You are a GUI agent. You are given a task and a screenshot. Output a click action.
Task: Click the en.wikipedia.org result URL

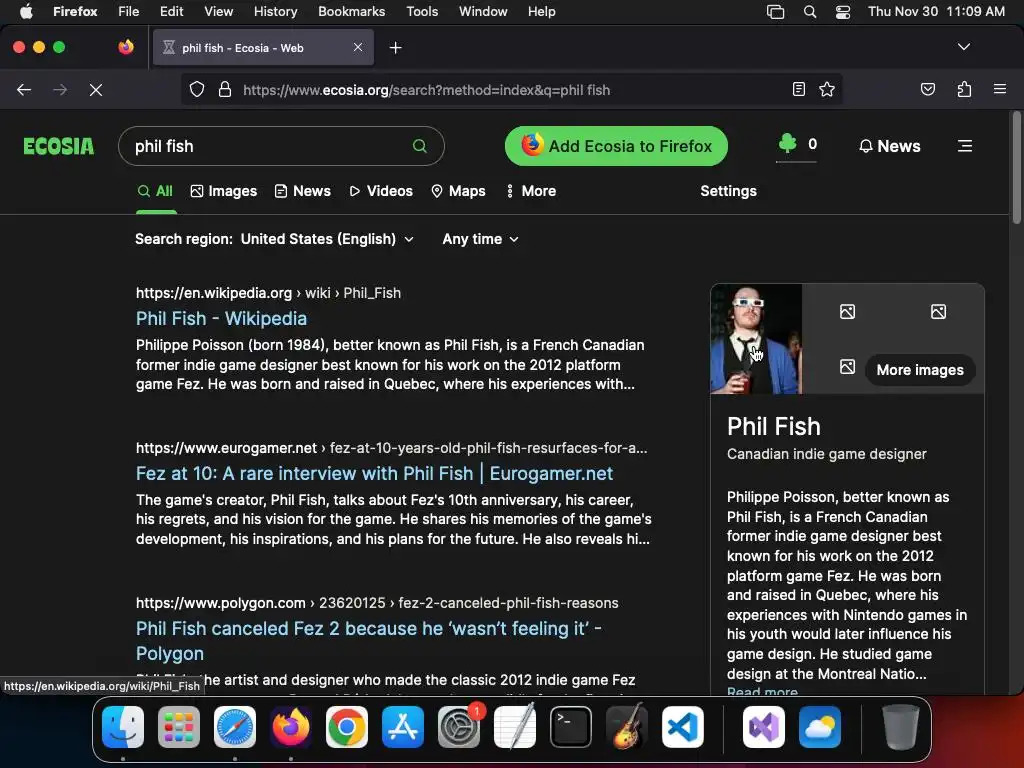point(268,293)
